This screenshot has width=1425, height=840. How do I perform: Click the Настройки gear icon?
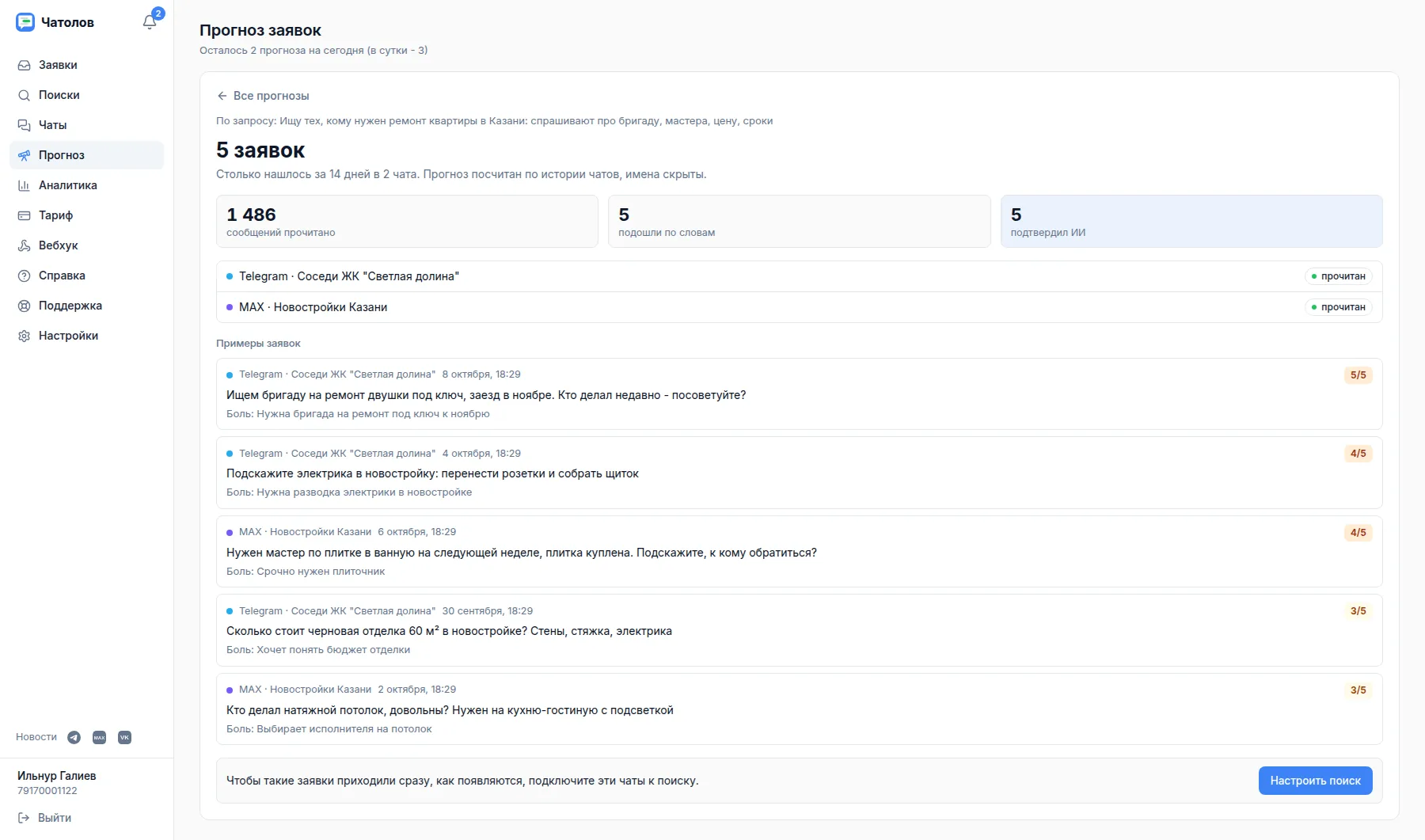tap(25, 336)
